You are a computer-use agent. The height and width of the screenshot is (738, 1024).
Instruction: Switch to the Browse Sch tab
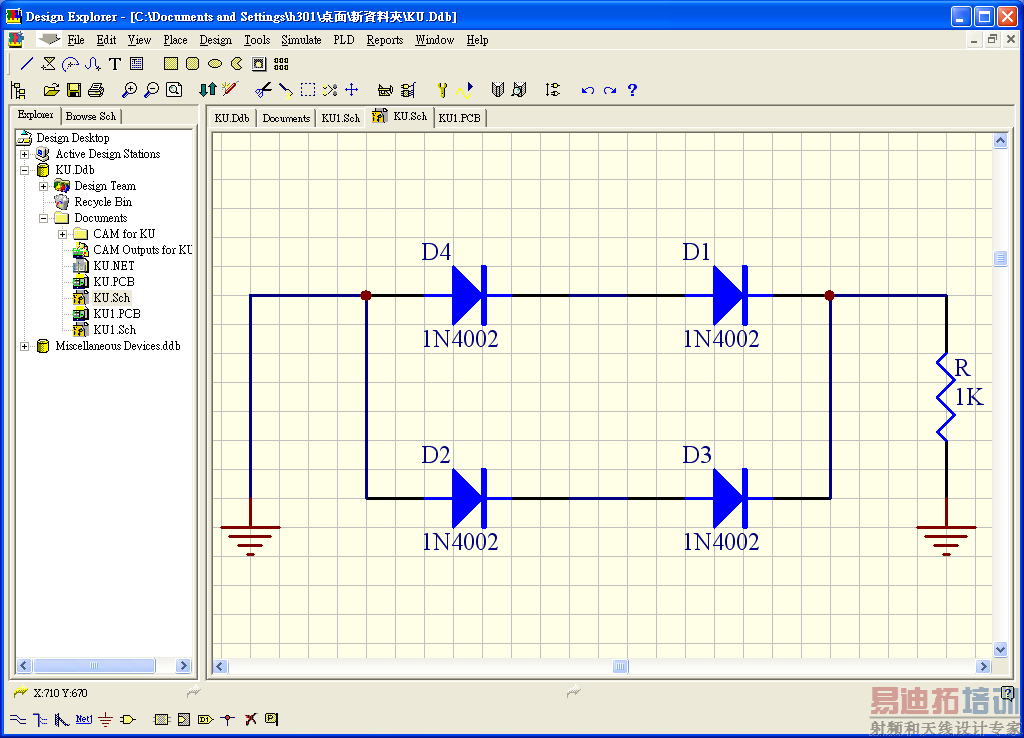click(x=91, y=116)
